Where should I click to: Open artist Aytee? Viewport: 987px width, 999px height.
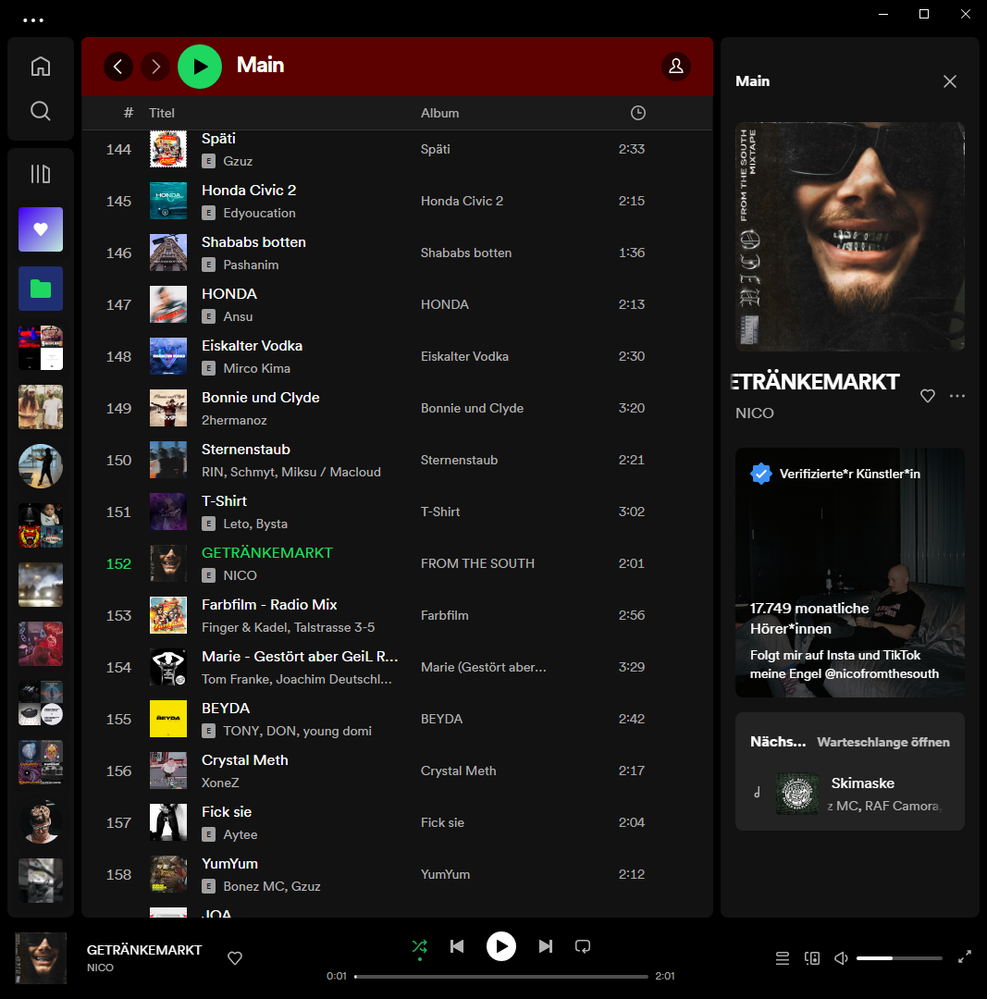pos(240,835)
